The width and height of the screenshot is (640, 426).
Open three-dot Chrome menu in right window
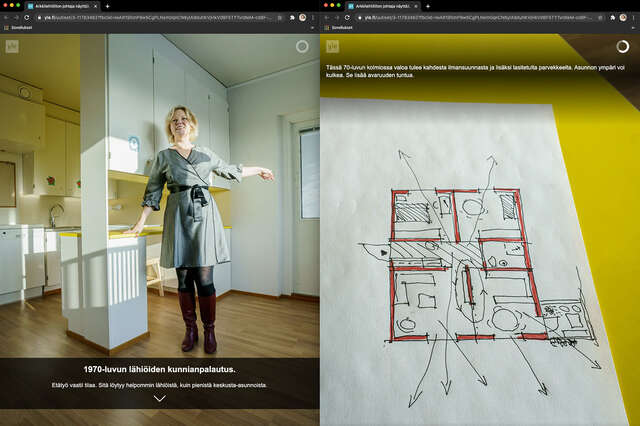(x=634, y=17)
